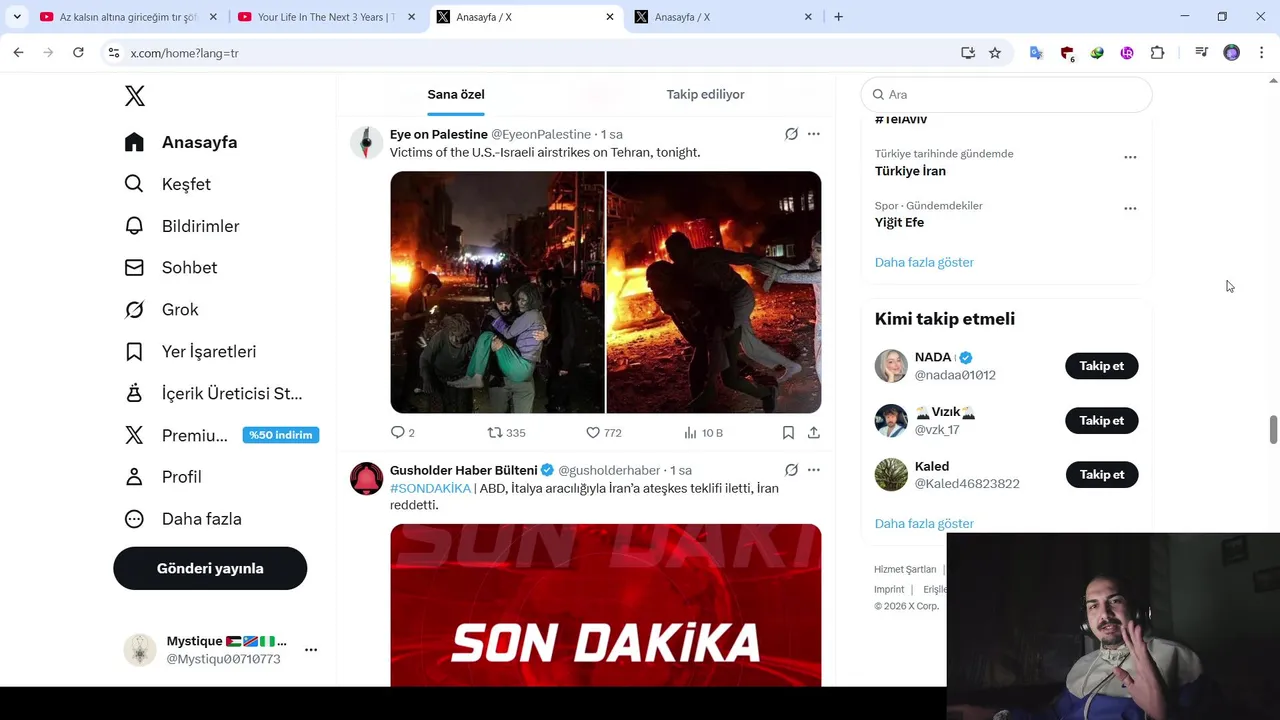Screen dimensions: 1280x720
Task: Click #SONDAKİKA hashtag link
Action: coord(430,488)
